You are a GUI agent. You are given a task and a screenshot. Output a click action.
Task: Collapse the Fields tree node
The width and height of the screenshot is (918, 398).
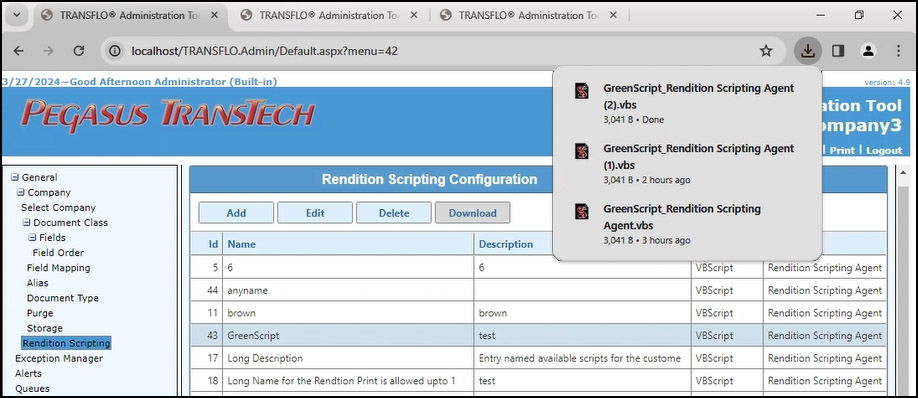pos(32,238)
